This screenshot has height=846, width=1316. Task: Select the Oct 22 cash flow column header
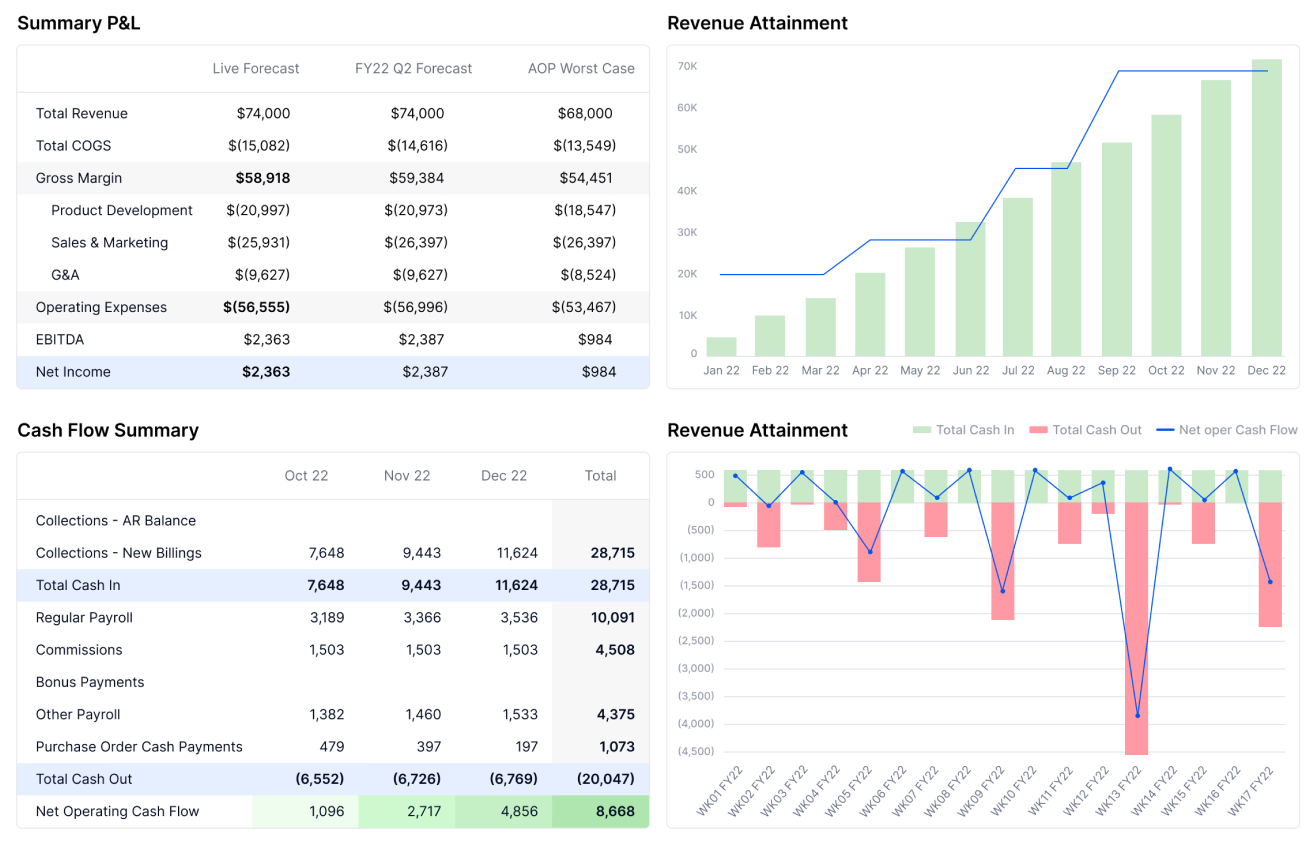tap(306, 476)
